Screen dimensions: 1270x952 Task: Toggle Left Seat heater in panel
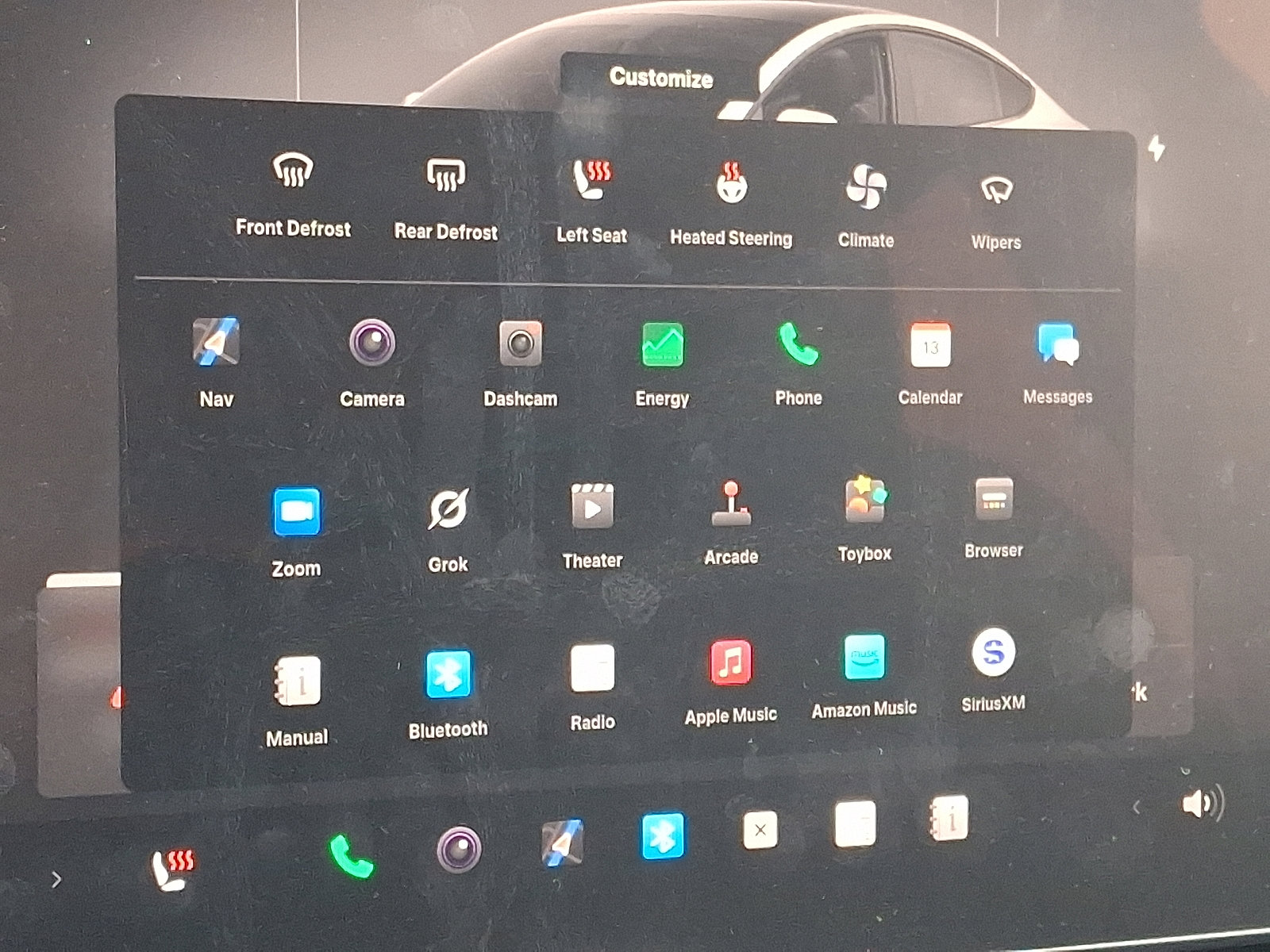pos(592,180)
